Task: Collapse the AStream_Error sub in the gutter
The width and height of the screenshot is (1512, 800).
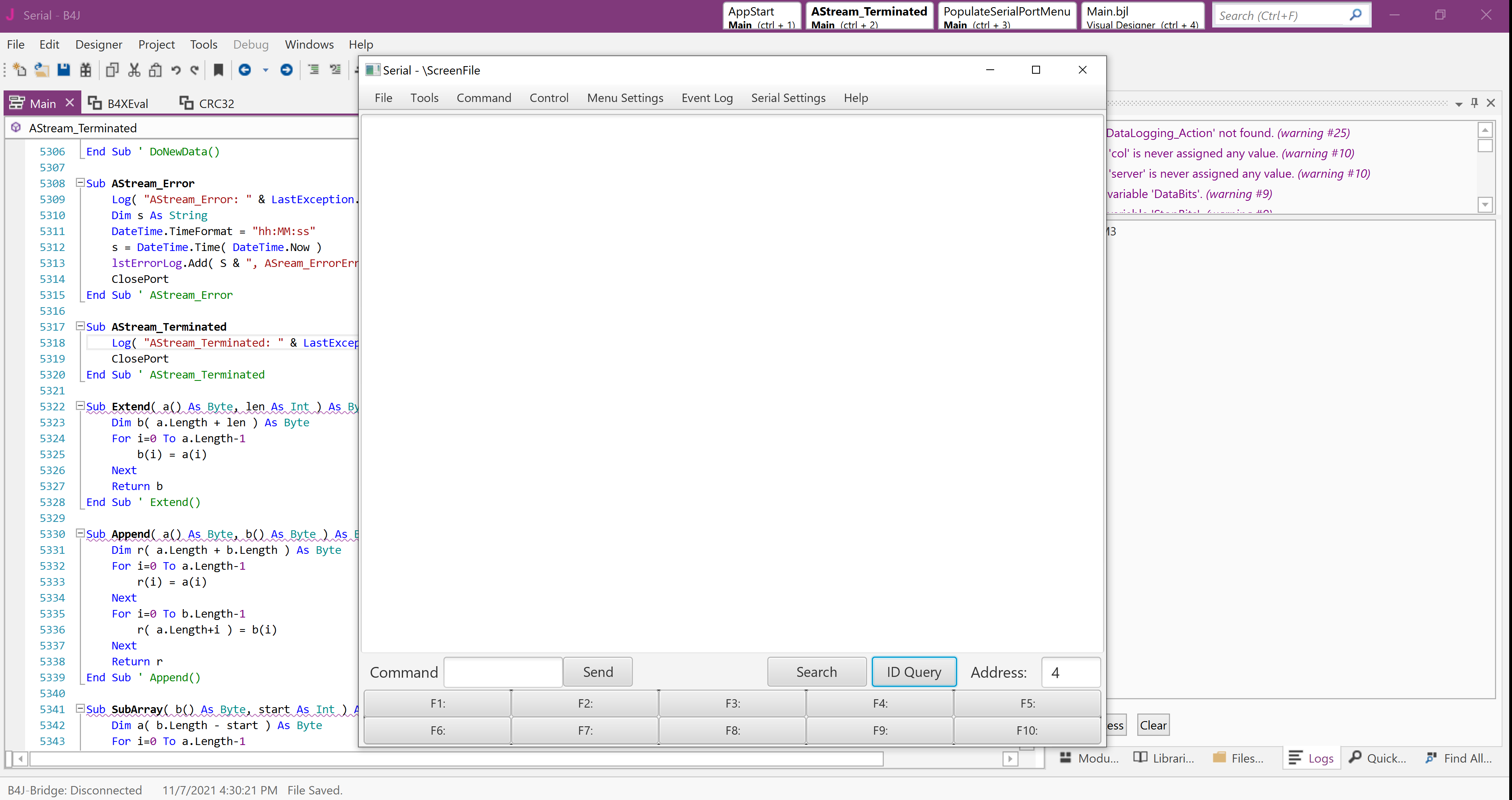Action: [80, 183]
